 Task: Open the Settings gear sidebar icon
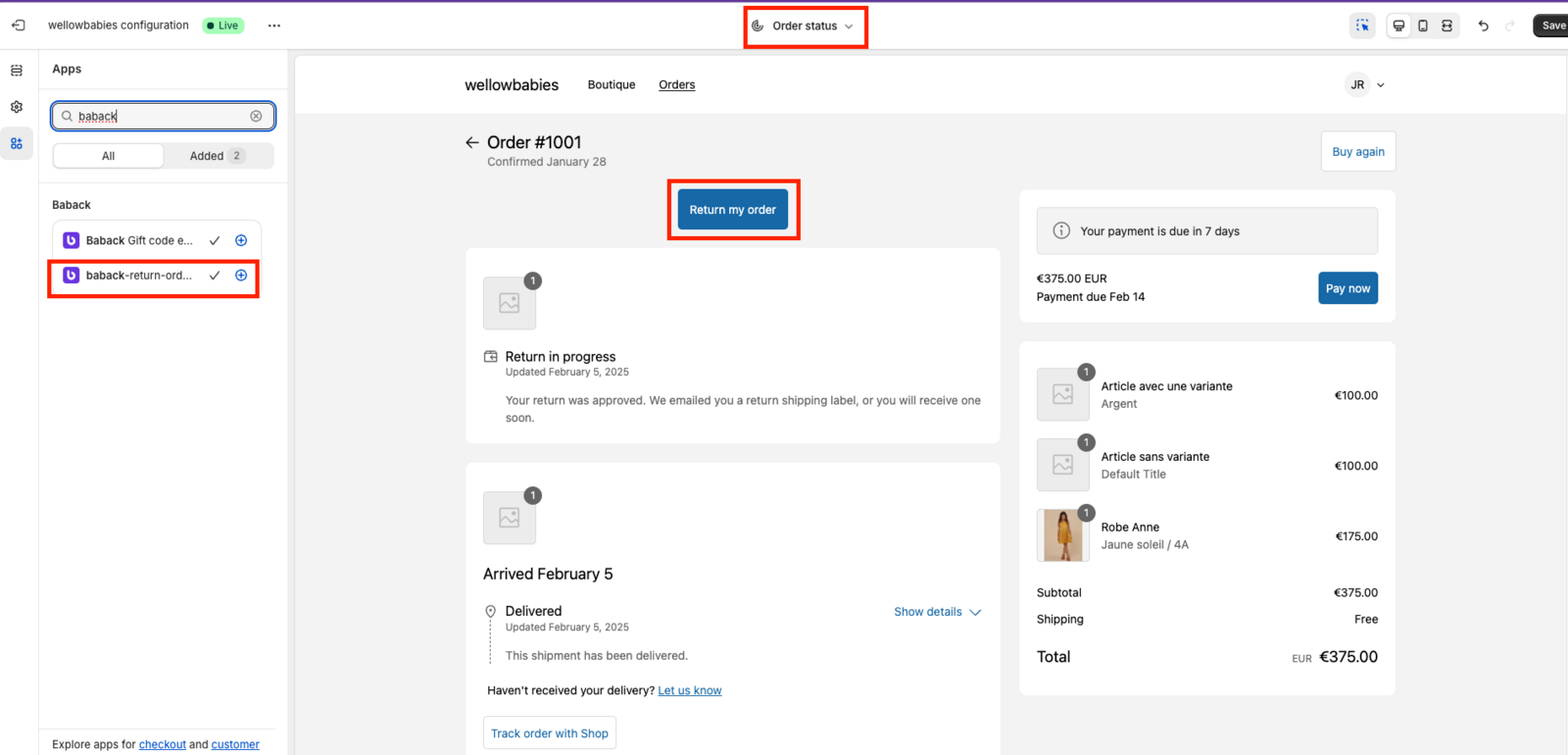pos(17,107)
